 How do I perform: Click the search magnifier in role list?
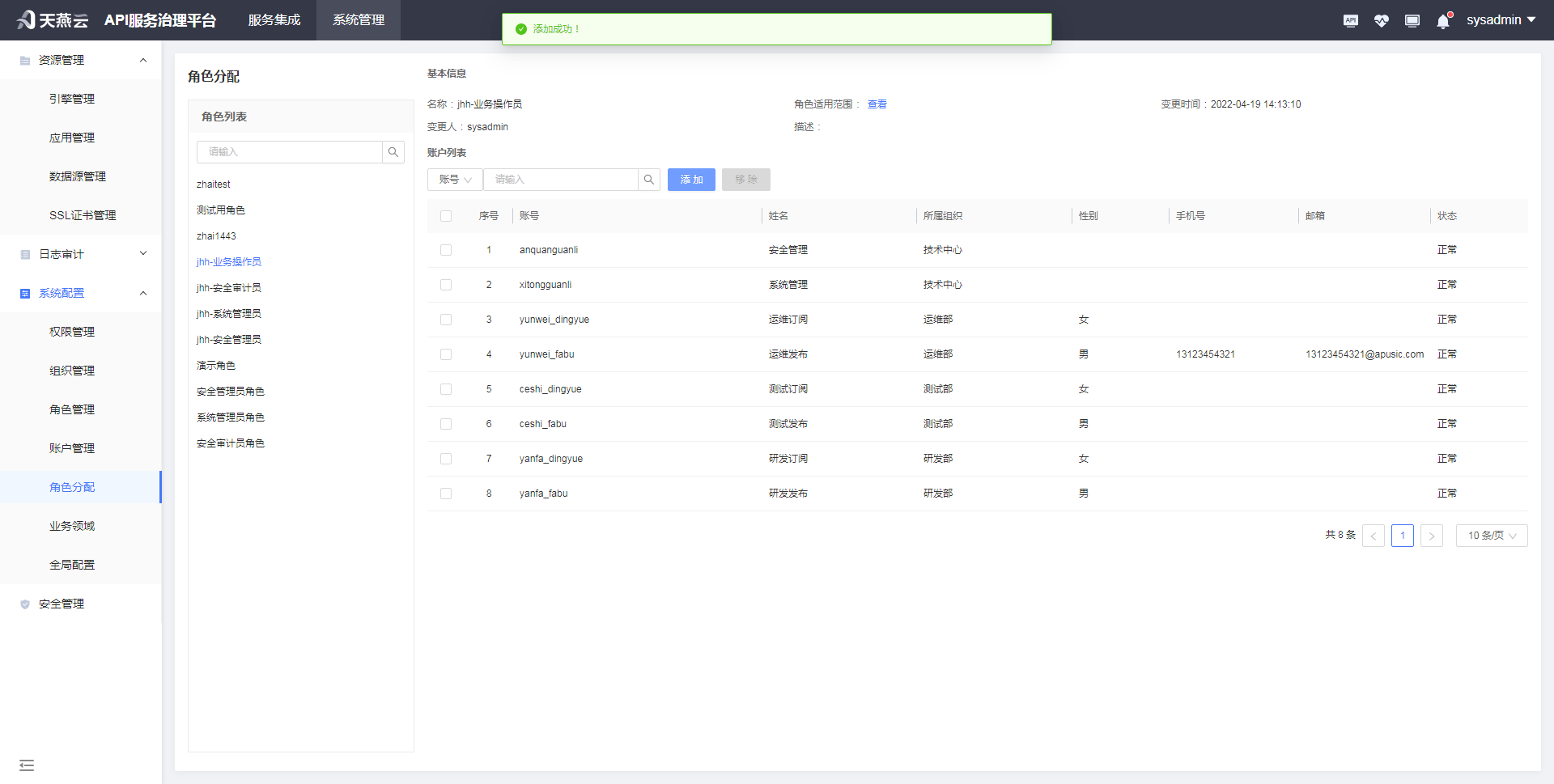click(393, 151)
